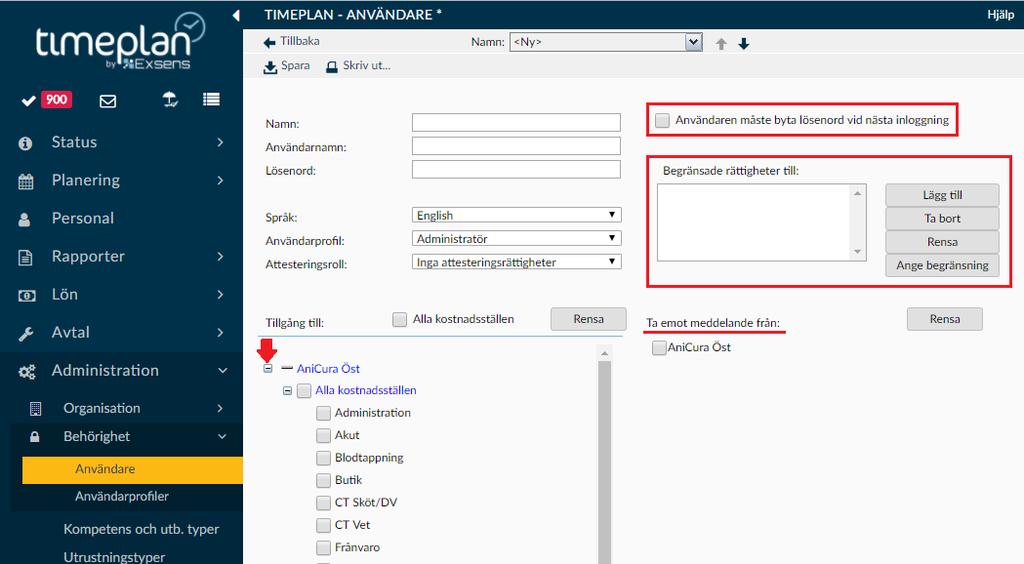Click the Administration gears icon
This screenshot has height=564, width=1024.
pyautogui.click(x=27, y=371)
